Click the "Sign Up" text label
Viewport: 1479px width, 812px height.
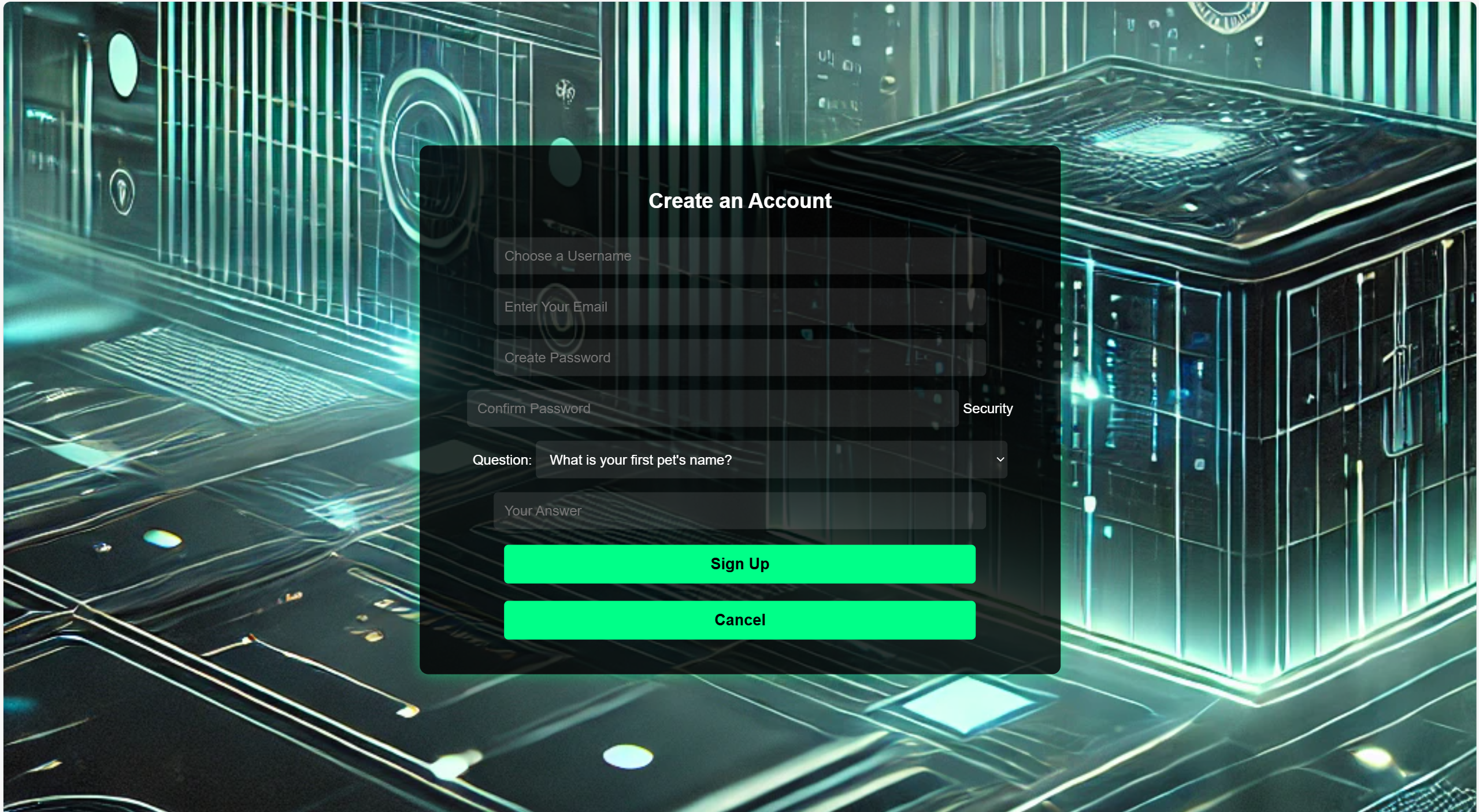pos(739,564)
